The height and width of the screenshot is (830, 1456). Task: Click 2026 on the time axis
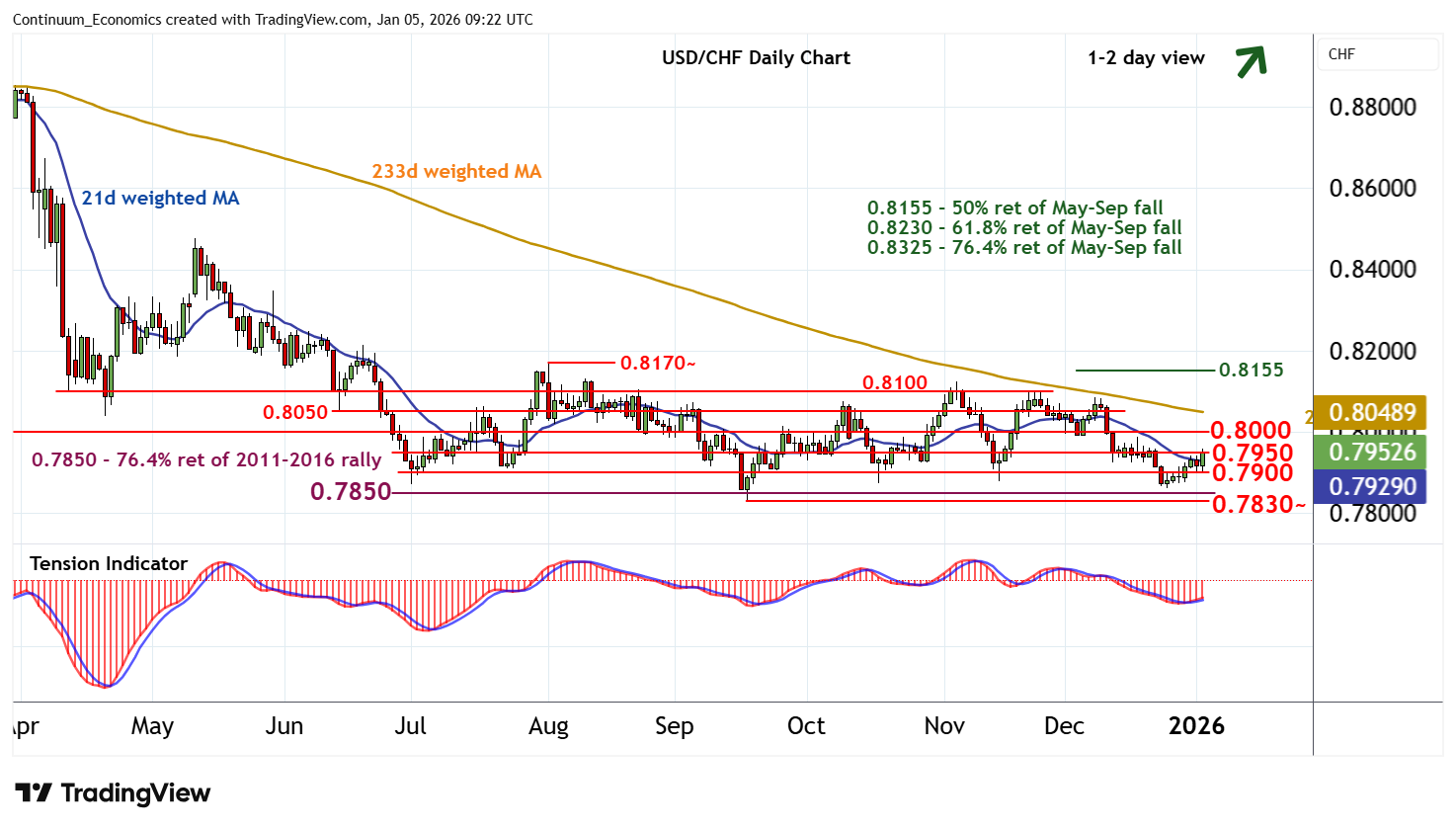[x=1196, y=726]
